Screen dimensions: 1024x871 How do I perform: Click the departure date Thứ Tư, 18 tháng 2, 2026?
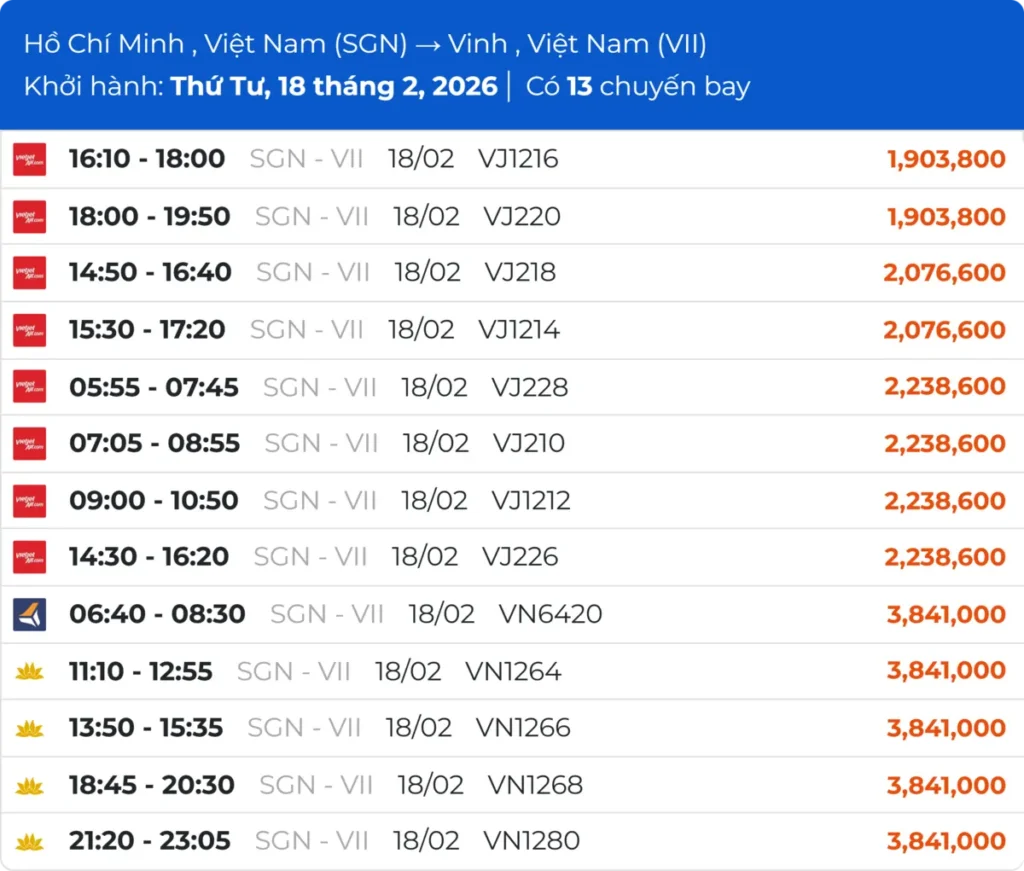point(334,87)
